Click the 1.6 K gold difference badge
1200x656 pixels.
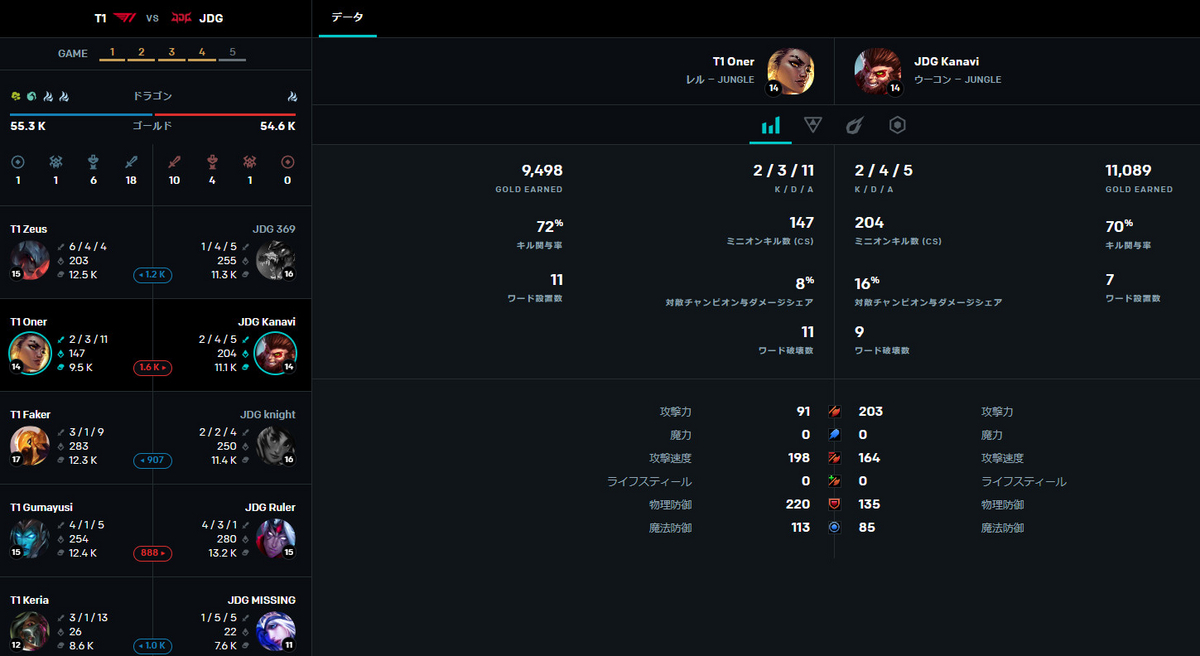click(x=153, y=368)
